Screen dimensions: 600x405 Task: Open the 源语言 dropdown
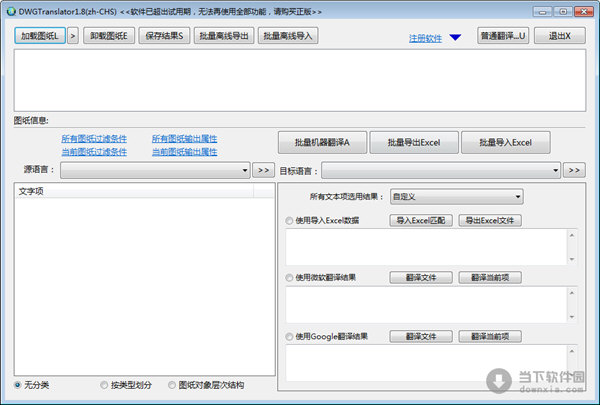point(155,170)
